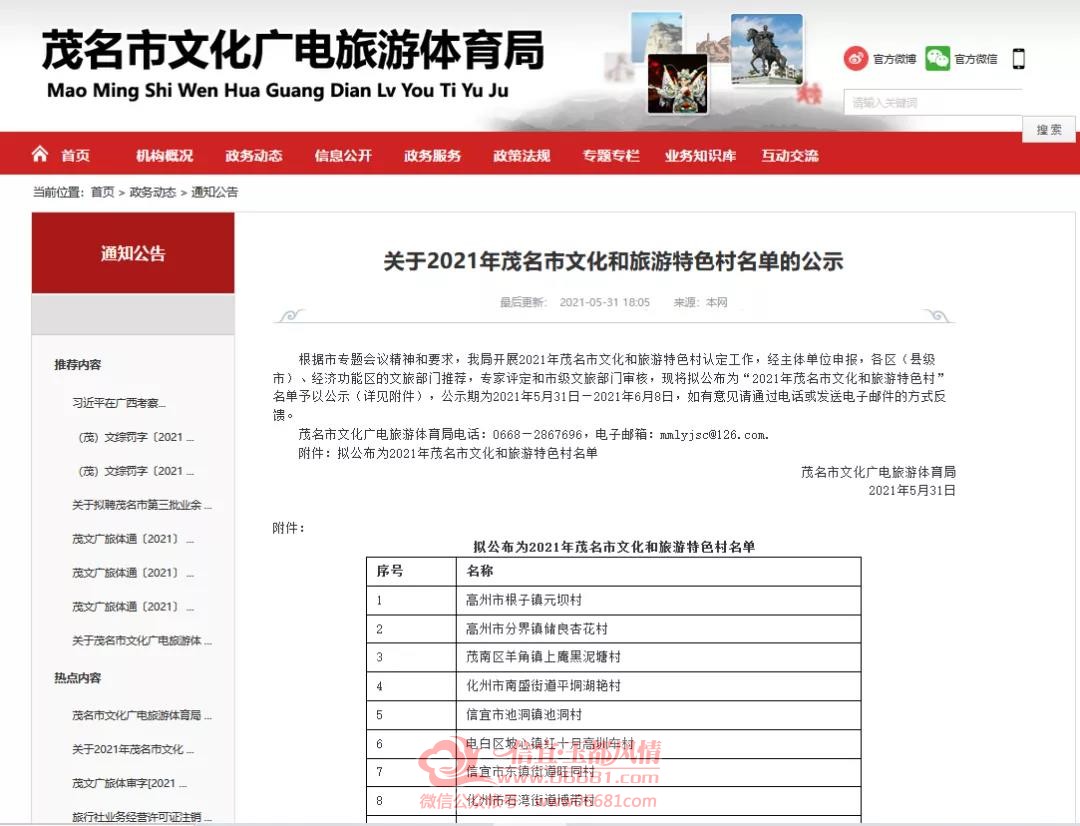The height and width of the screenshot is (826, 1080).
Task: Open the 习近平在广西考察 recommended article
Action: (118, 403)
